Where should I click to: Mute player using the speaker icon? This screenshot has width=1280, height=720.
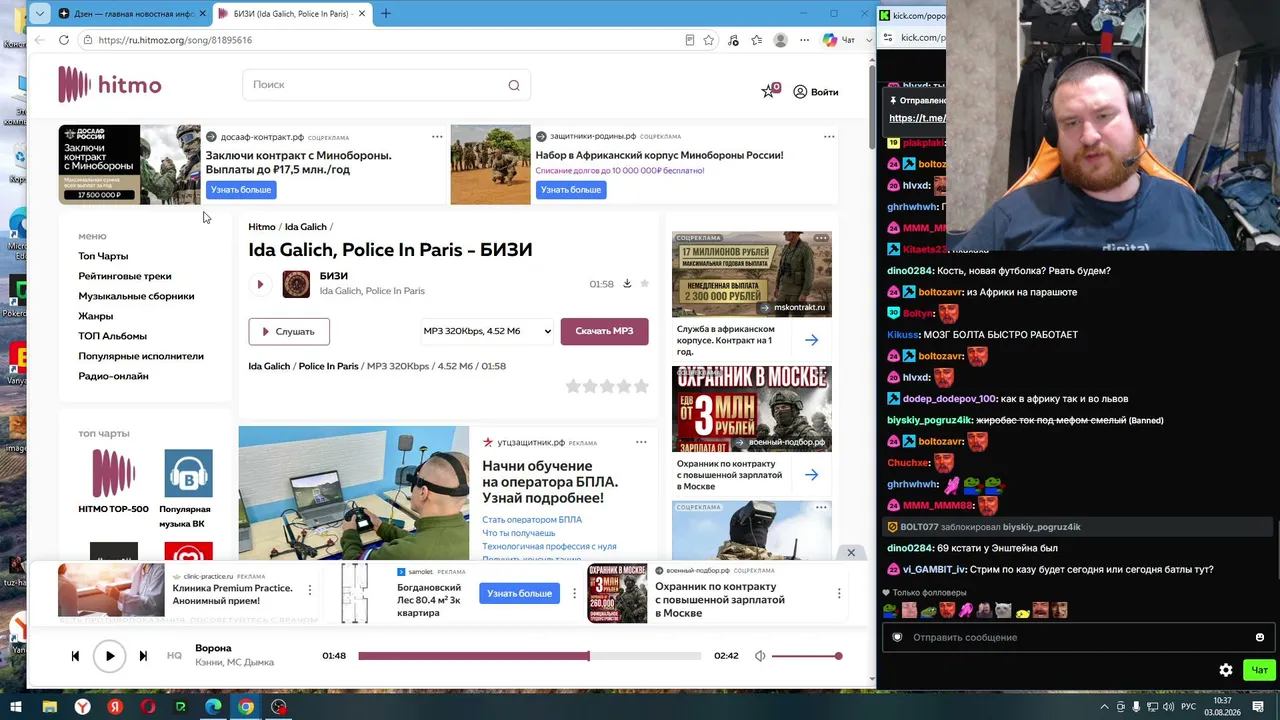(x=760, y=656)
